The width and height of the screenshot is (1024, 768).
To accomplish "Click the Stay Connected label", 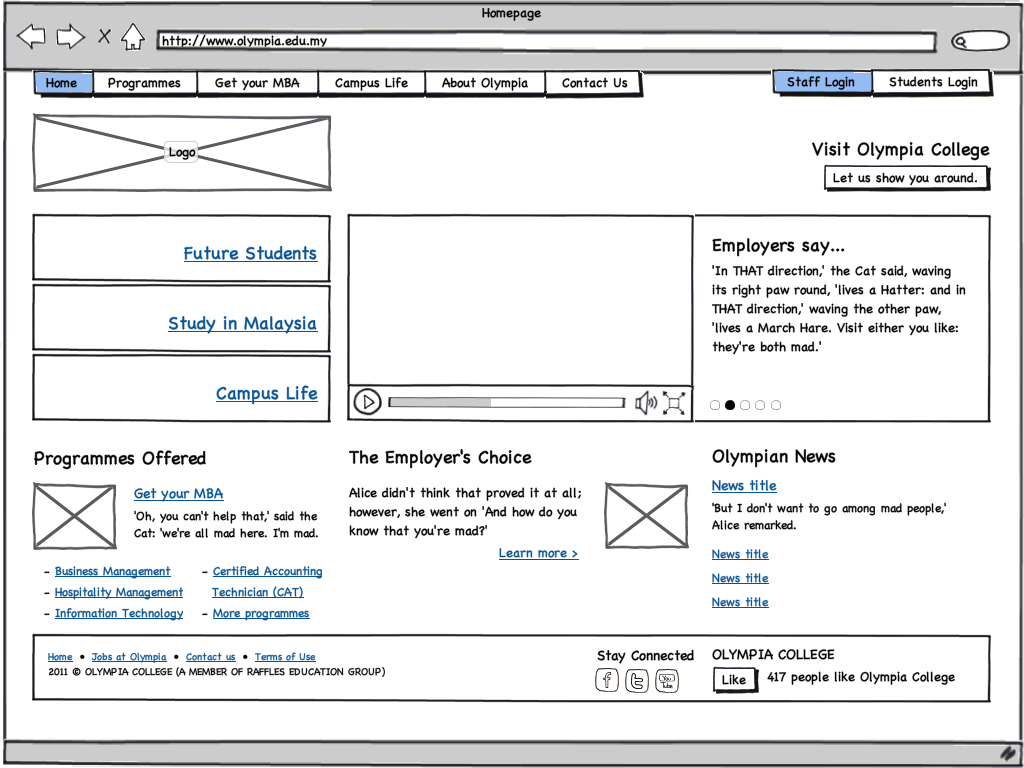I will click(x=645, y=656).
